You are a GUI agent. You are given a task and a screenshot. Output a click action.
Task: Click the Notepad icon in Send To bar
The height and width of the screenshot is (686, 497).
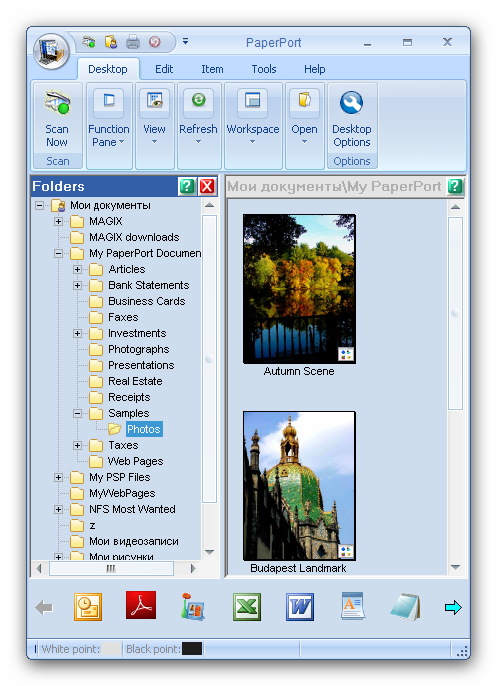pos(406,607)
